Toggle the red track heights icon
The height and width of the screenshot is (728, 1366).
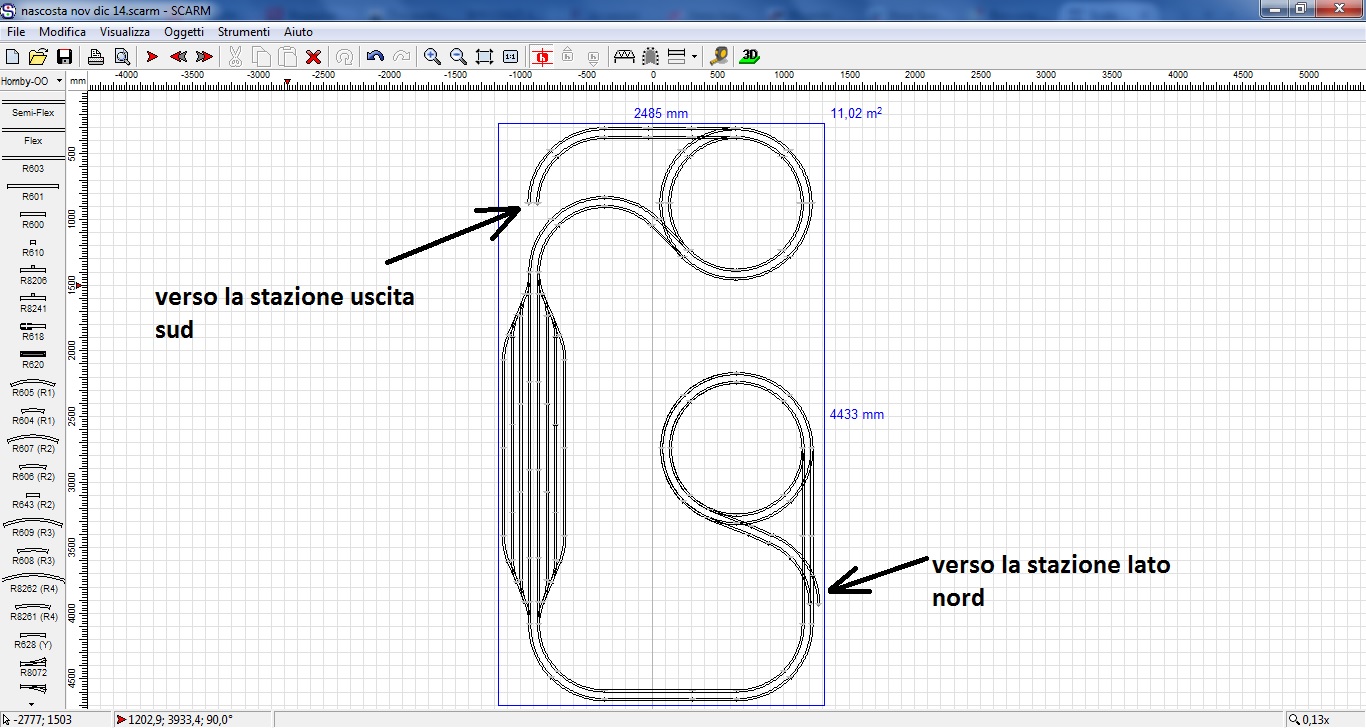tap(542, 56)
